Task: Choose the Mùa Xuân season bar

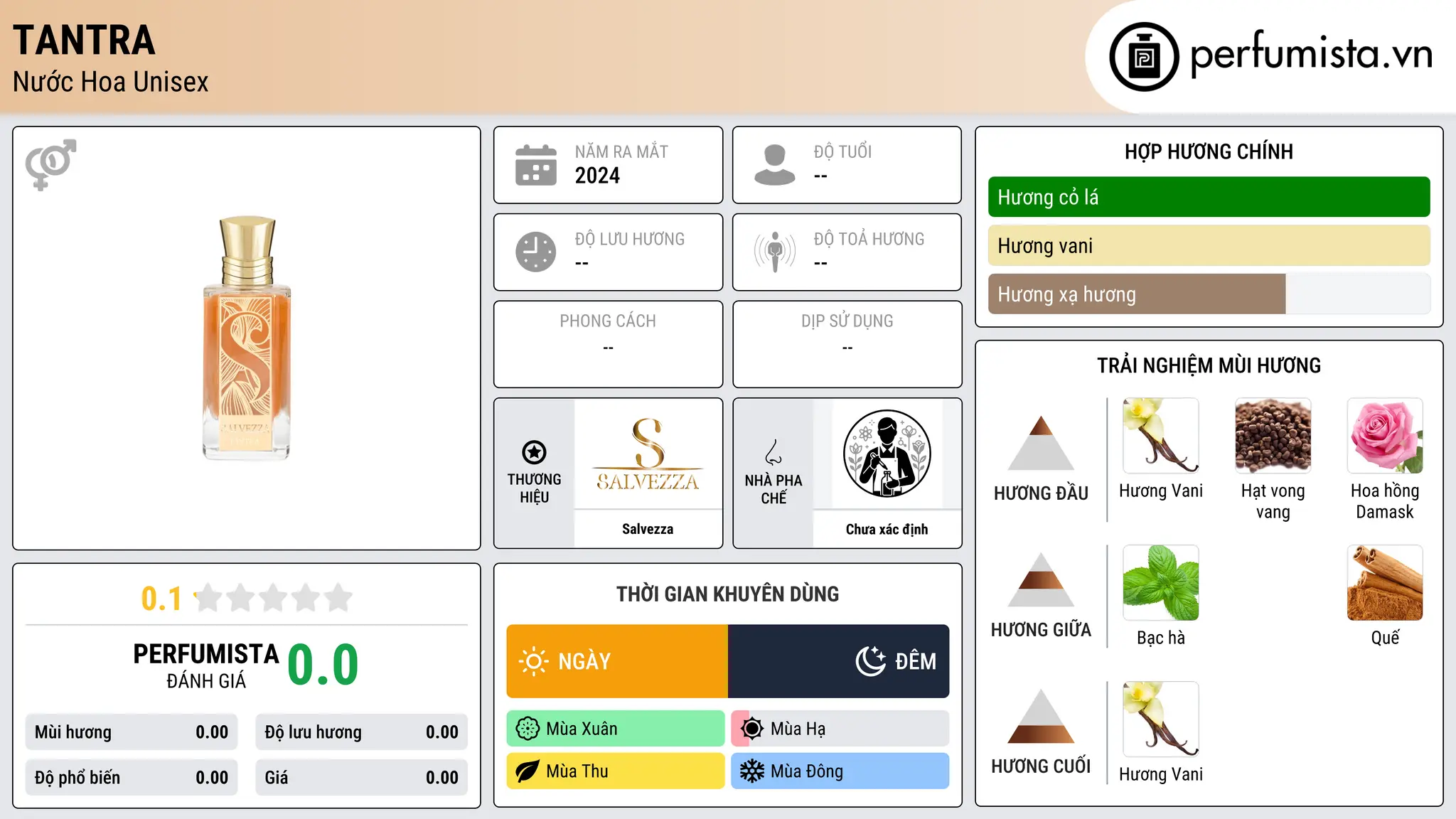Action: (616, 729)
